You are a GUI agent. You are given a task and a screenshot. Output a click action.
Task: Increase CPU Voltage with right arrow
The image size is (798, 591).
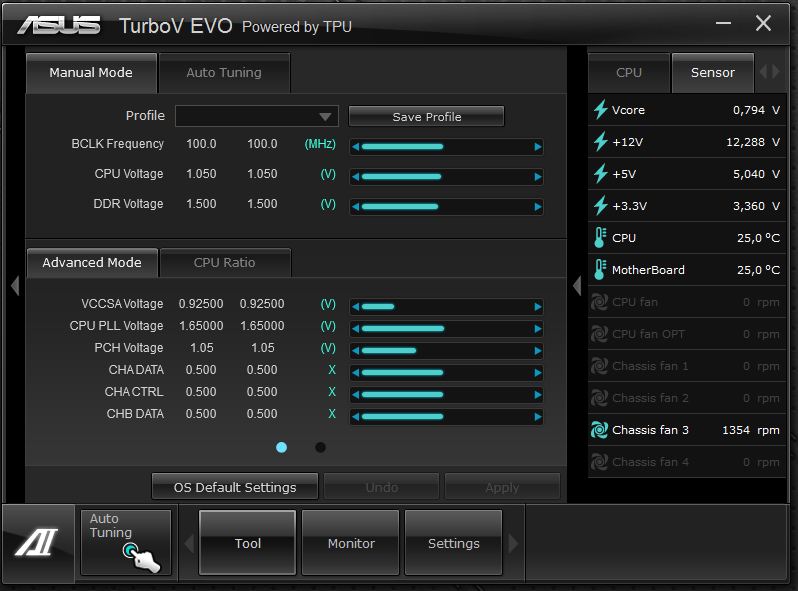(537, 177)
